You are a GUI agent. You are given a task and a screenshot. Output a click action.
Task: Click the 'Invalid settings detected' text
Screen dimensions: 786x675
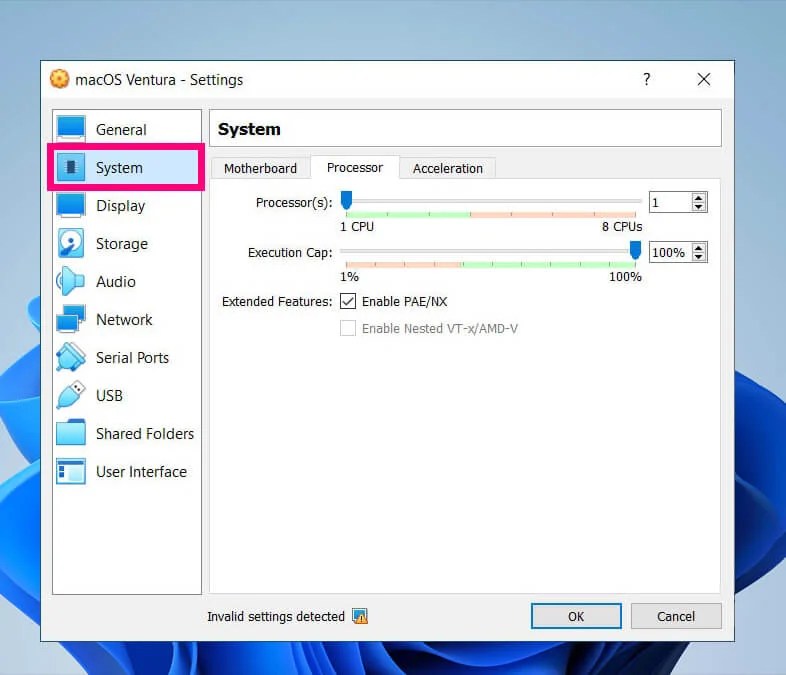point(276,616)
